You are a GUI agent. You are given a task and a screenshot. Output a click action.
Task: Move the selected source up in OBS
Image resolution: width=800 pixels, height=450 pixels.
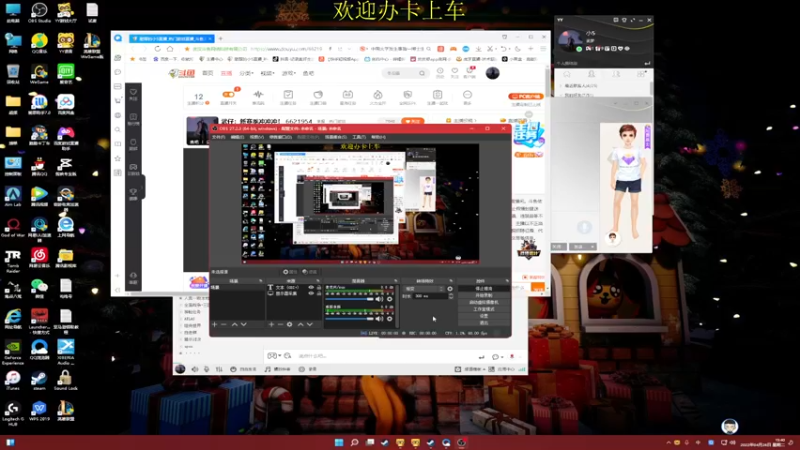[x=301, y=324]
